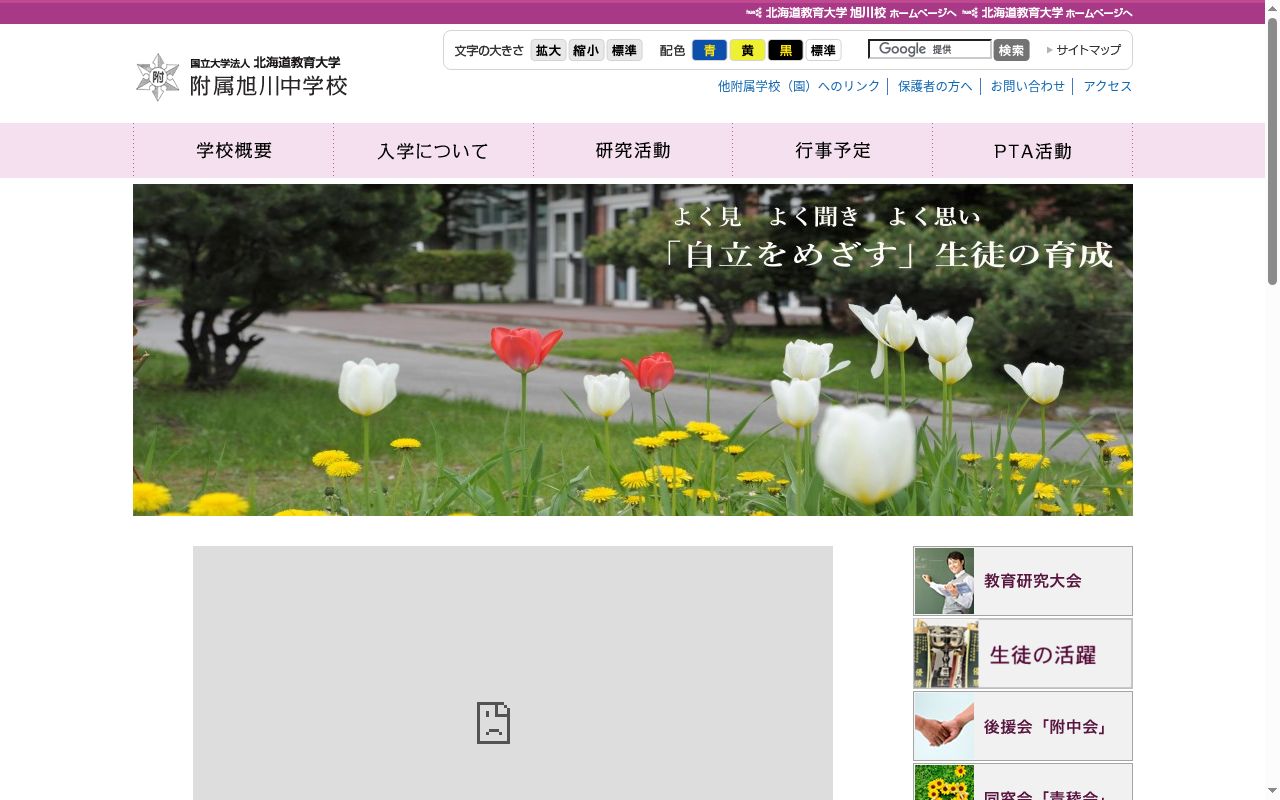The image size is (1280, 800).
Task: Click the broken content placeholder icon
Action: coord(493,722)
